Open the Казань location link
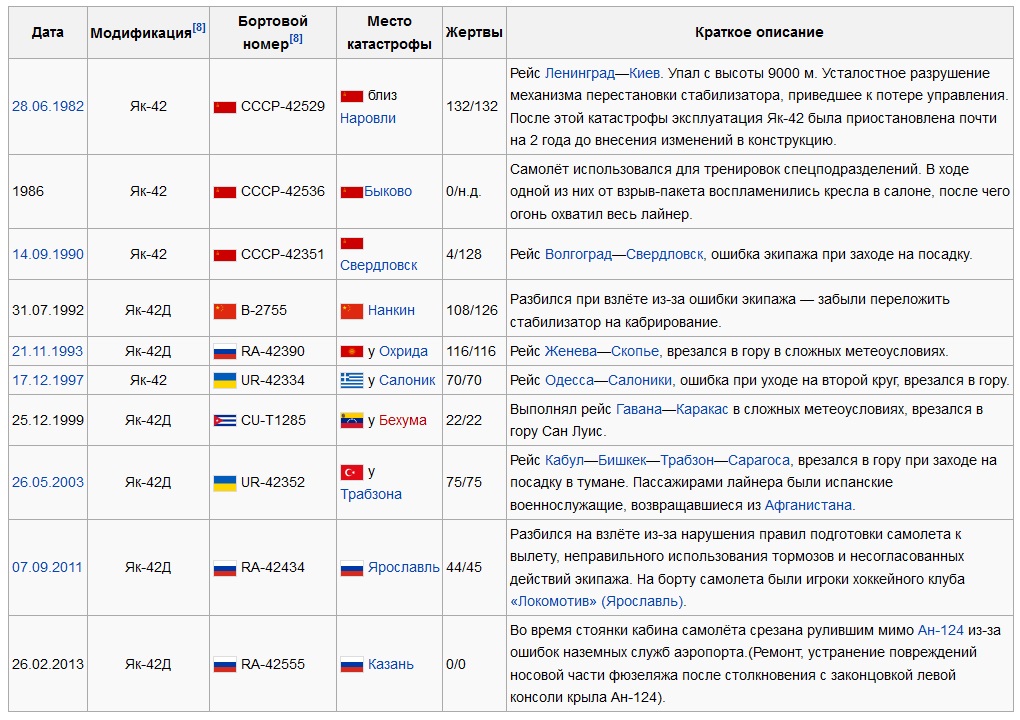This screenshot has height=720, width=1020. coord(390,664)
